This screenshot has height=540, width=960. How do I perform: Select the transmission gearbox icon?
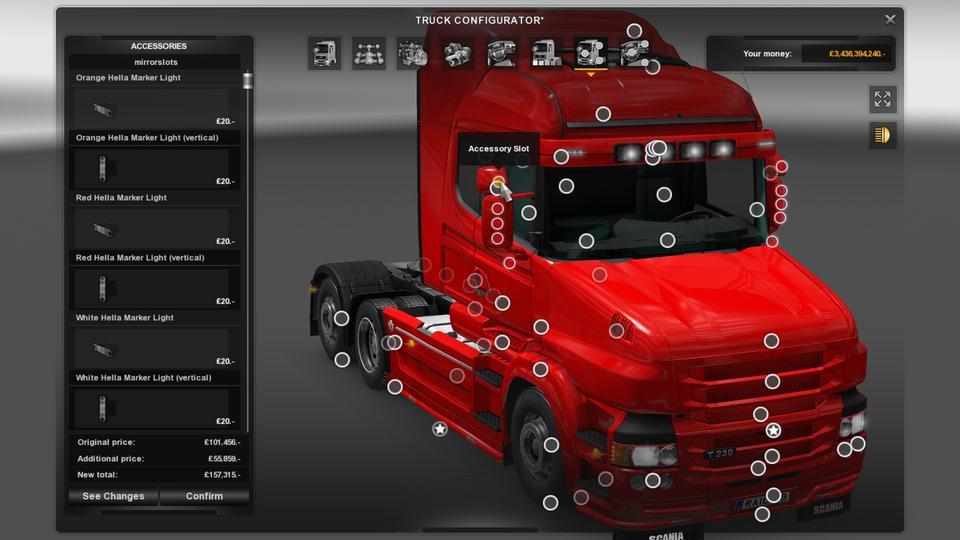[x=457, y=53]
